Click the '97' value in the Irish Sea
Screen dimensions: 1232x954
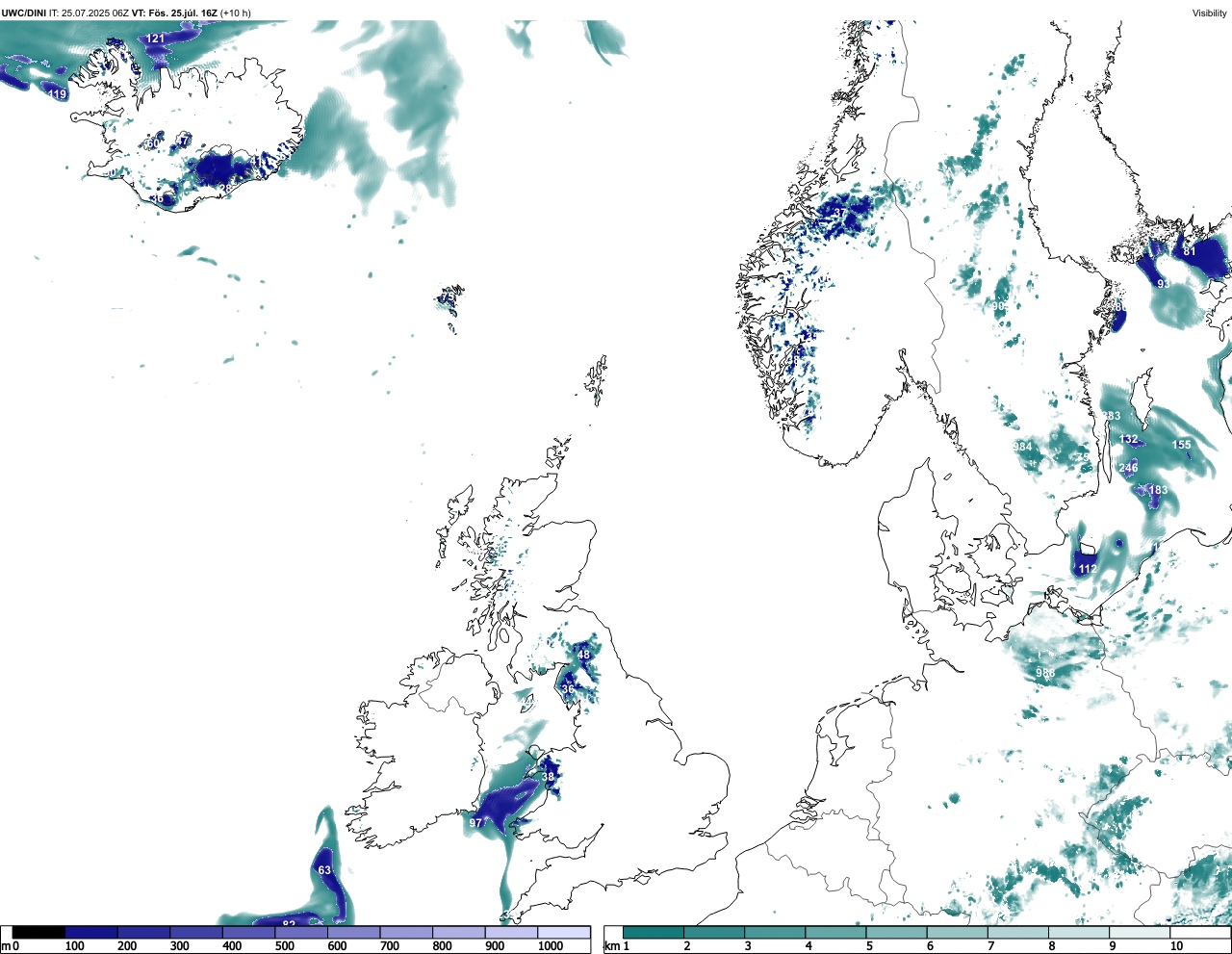coord(475,823)
